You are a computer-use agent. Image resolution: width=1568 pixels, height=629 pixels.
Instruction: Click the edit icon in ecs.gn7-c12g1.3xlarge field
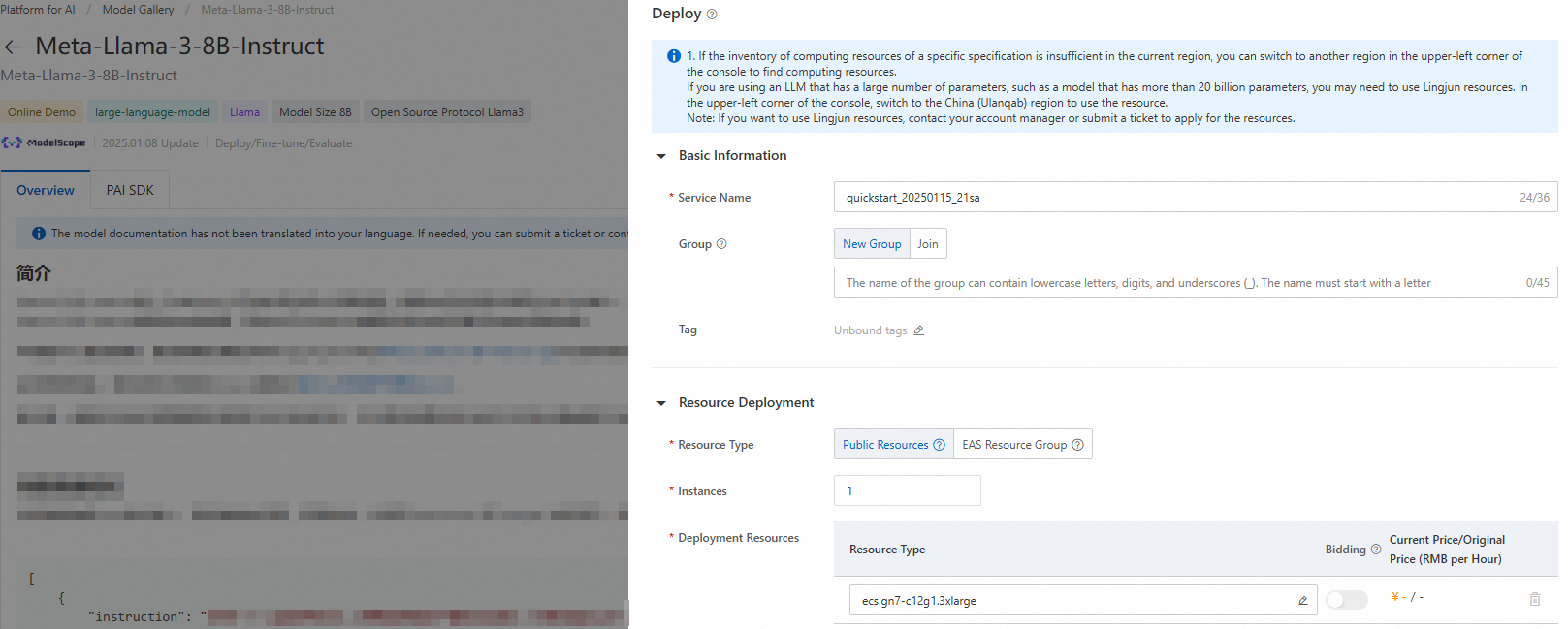pos(1302,601)
